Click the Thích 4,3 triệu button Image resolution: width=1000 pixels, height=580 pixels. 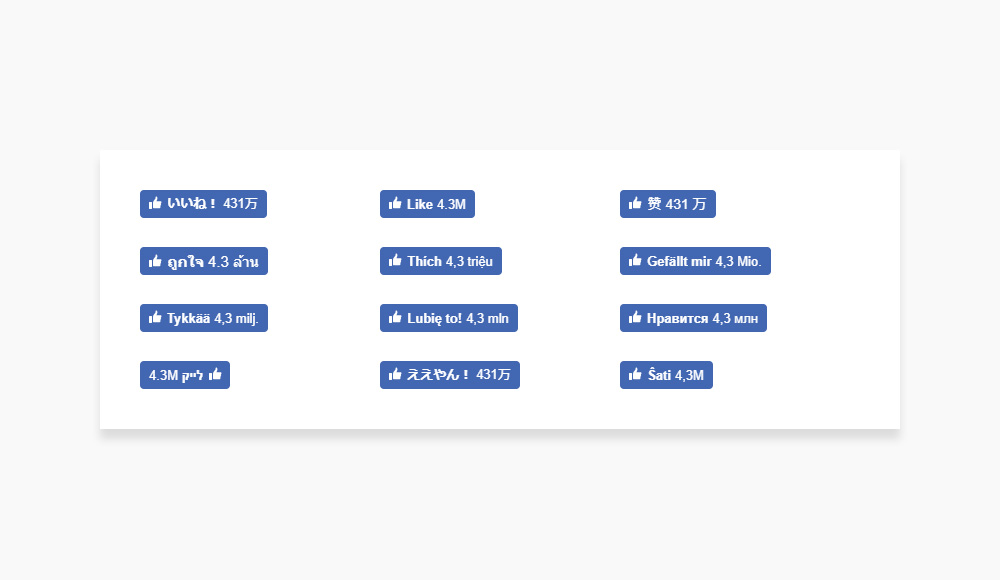pyautogui.click(x=441, y=261)
